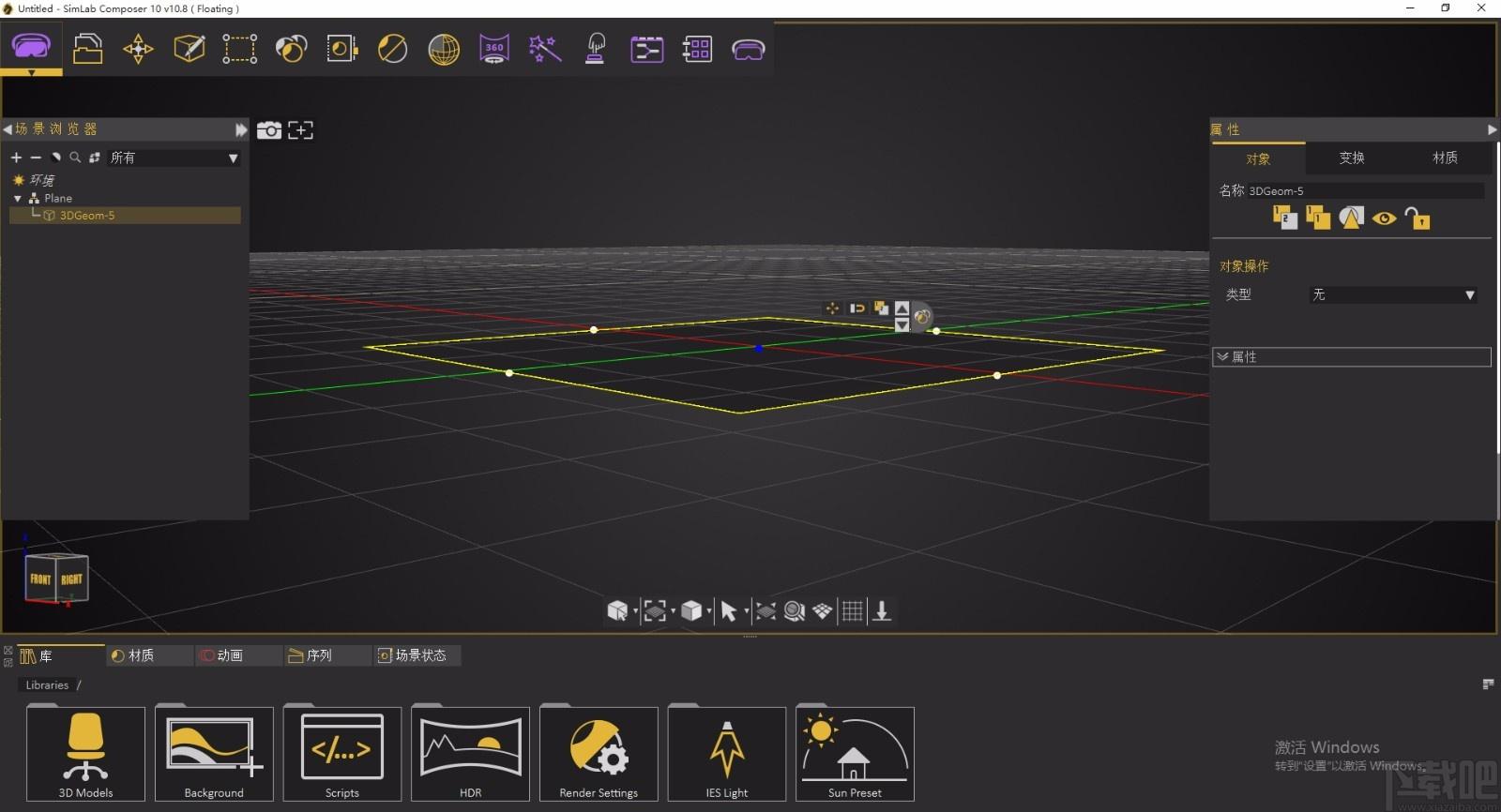Click the circle-with-slash toolbar icon
1501x812 pixels.
[392, 49]
